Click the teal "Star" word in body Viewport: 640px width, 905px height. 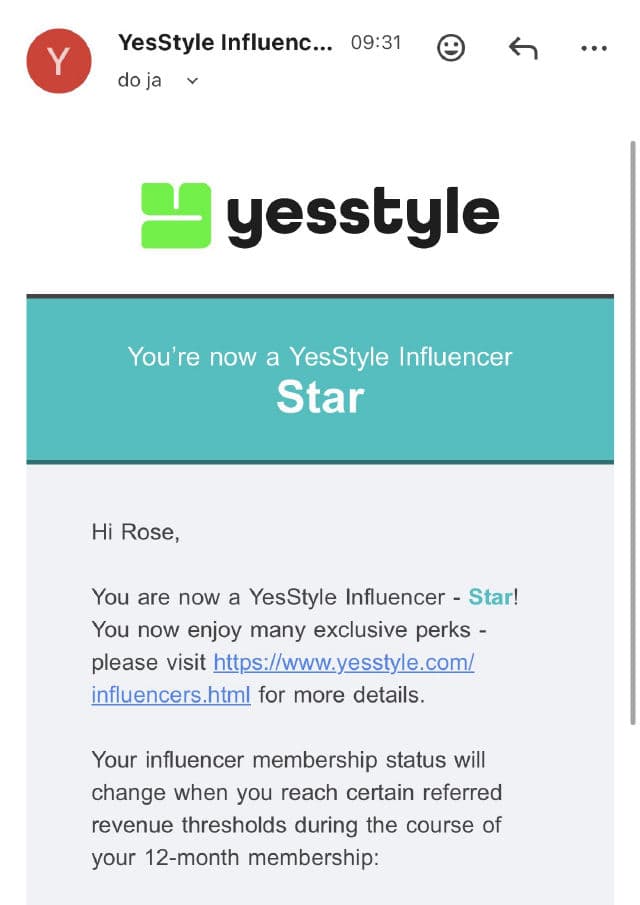click(x=490, y=597)
